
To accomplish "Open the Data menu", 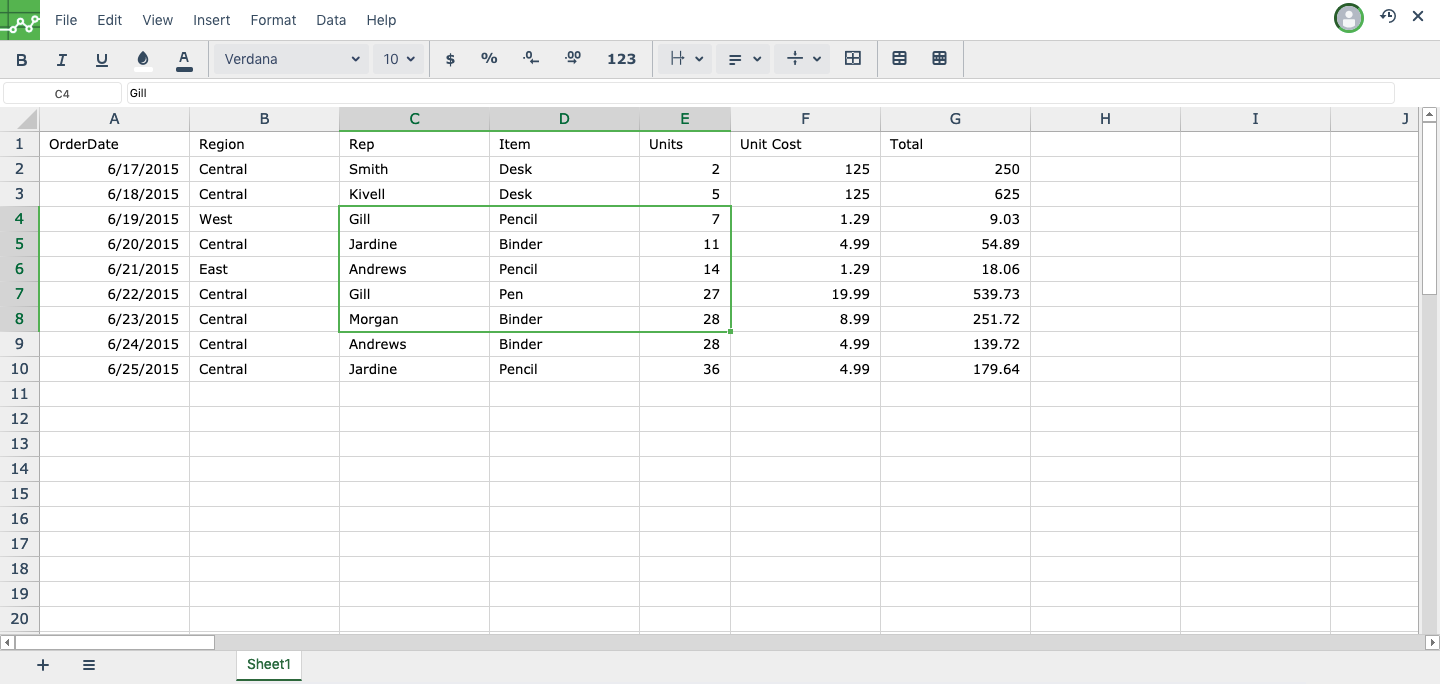I will coord(331,20).
